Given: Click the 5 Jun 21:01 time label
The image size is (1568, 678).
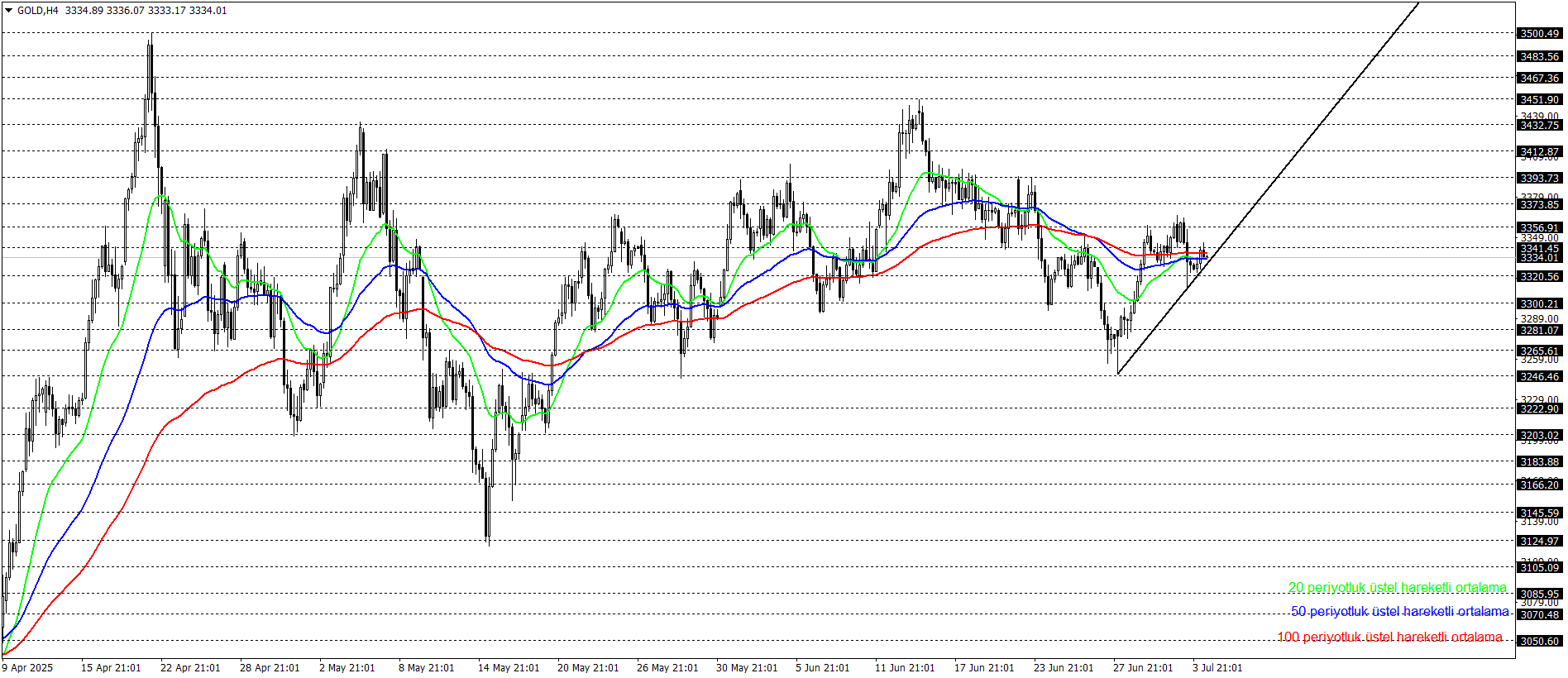Looking at the screenshot, I should click(823, 668).
